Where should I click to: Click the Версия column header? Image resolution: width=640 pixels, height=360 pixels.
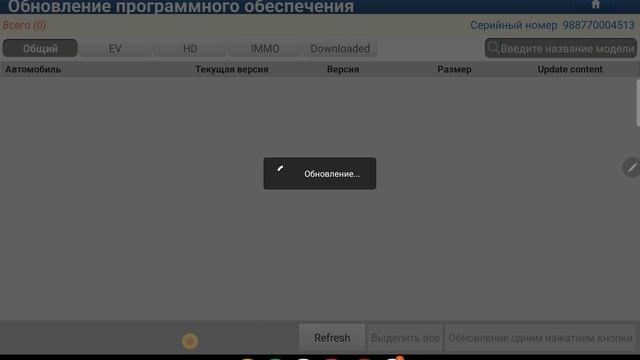[343, 69]
